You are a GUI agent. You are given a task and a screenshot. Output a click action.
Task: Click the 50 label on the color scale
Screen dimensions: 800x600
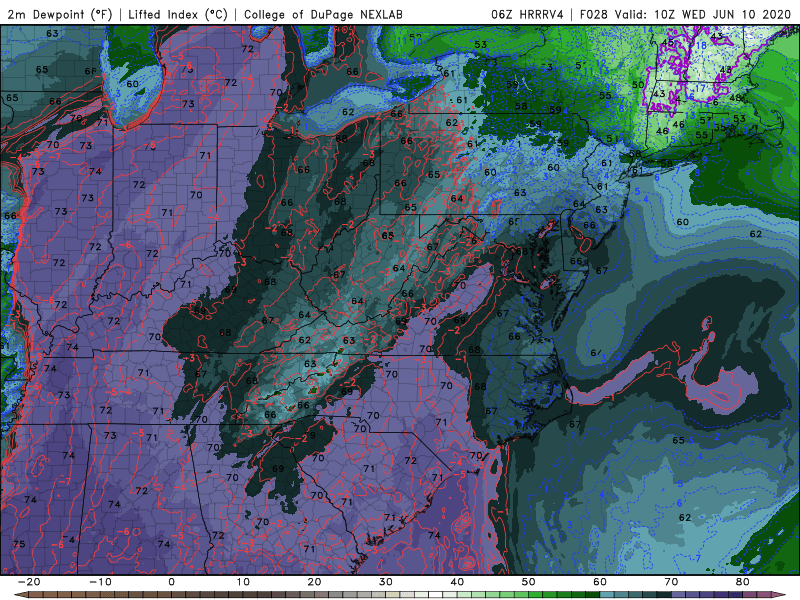click(529, 582)
